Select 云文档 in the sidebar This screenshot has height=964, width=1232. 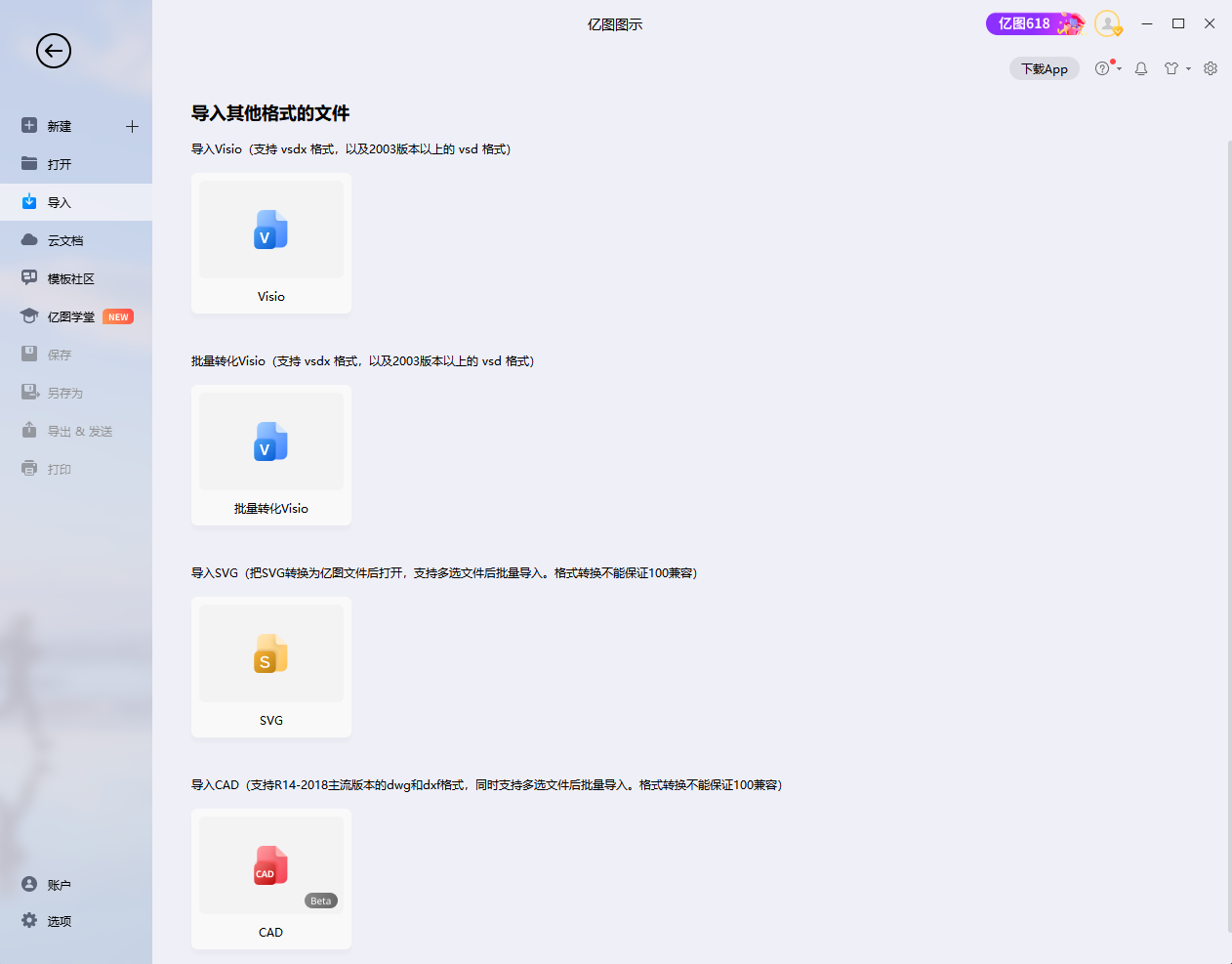click(x=64, y=240)
